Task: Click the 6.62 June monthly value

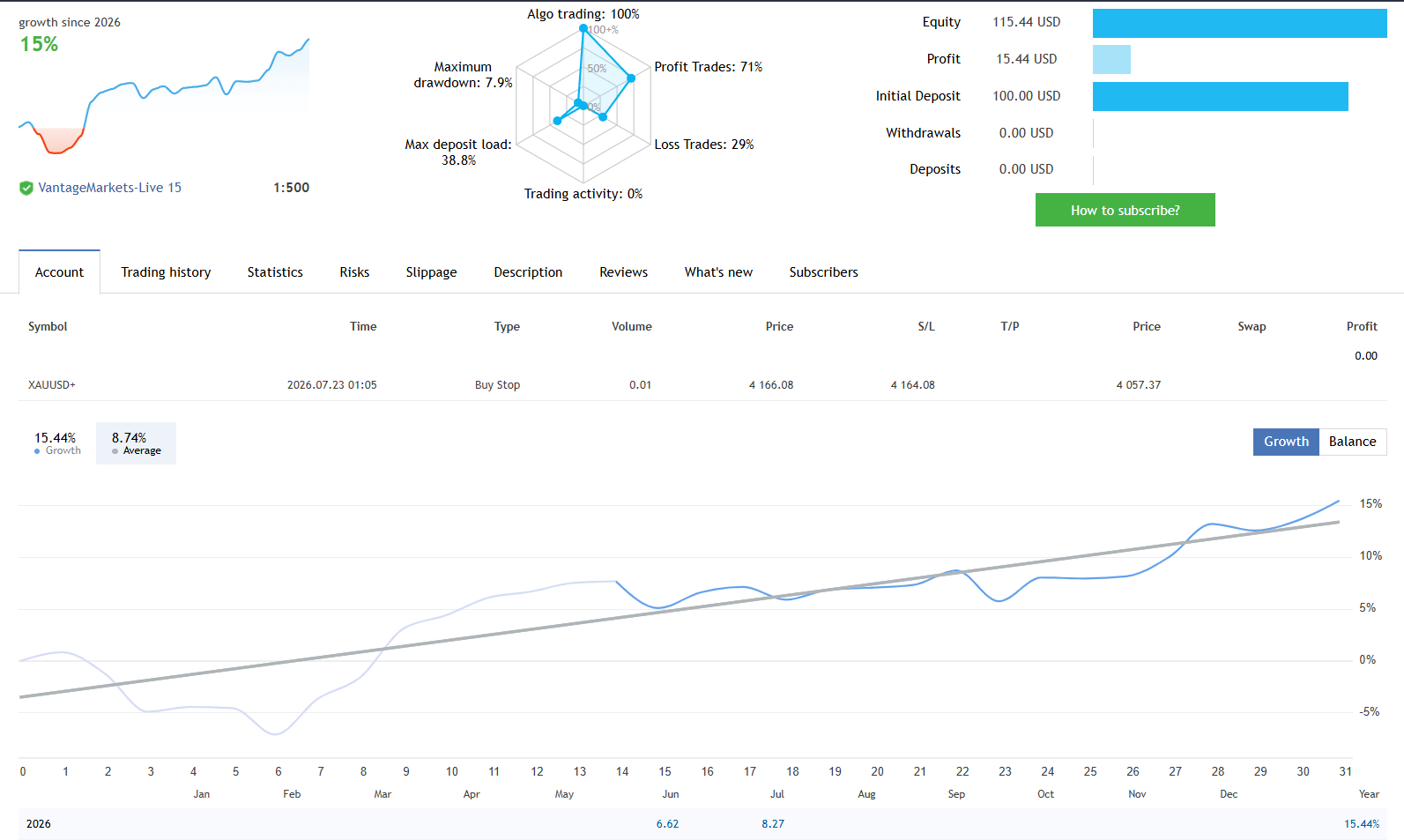Action: [x=667, y=824]
